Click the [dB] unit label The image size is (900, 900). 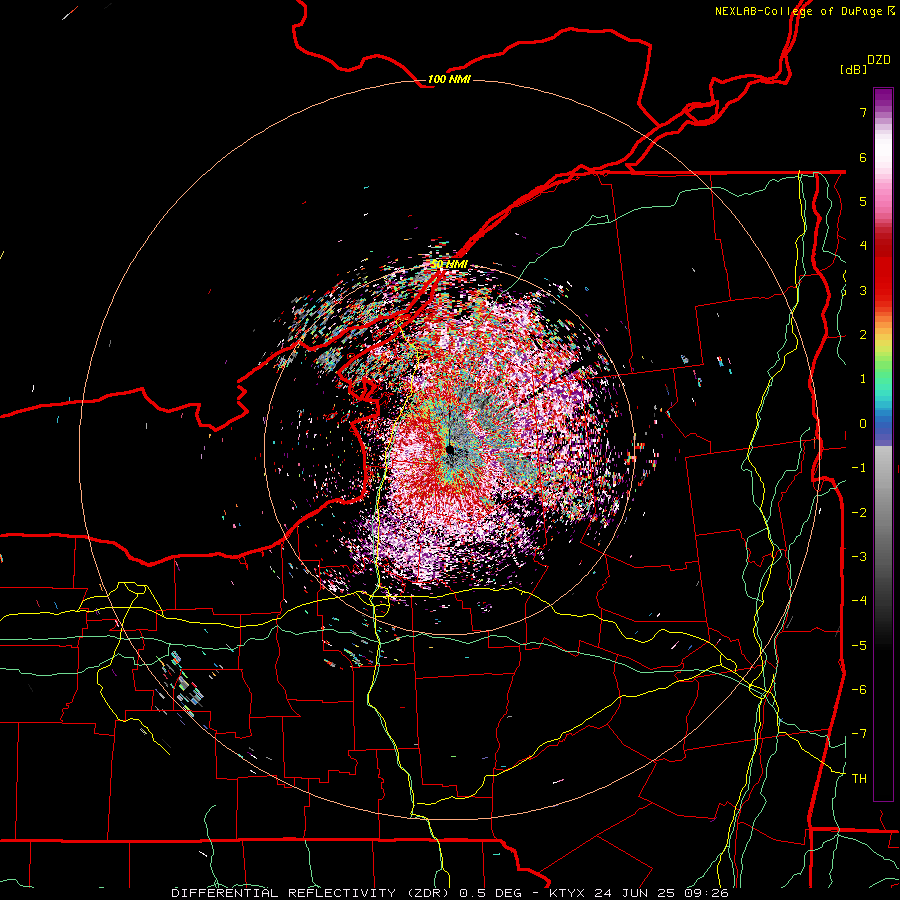[853, 70]
